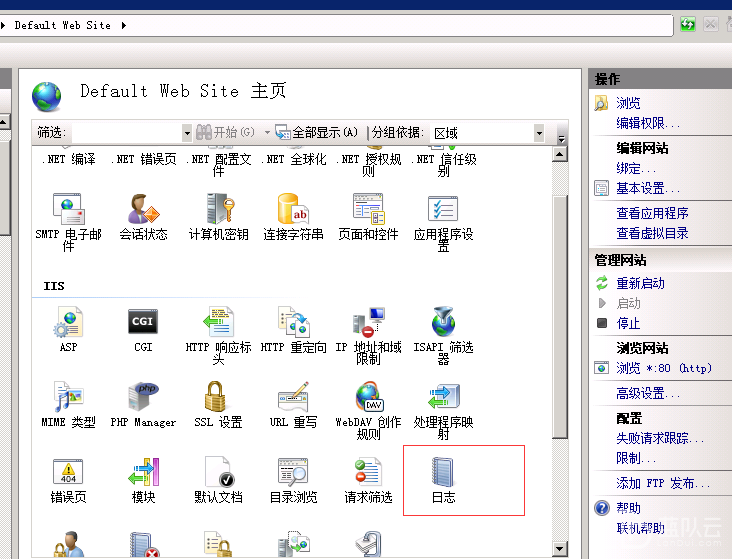Screen dimensions: 732x559
Task: Open the 高级设置... link
Action: click(648, 393)
